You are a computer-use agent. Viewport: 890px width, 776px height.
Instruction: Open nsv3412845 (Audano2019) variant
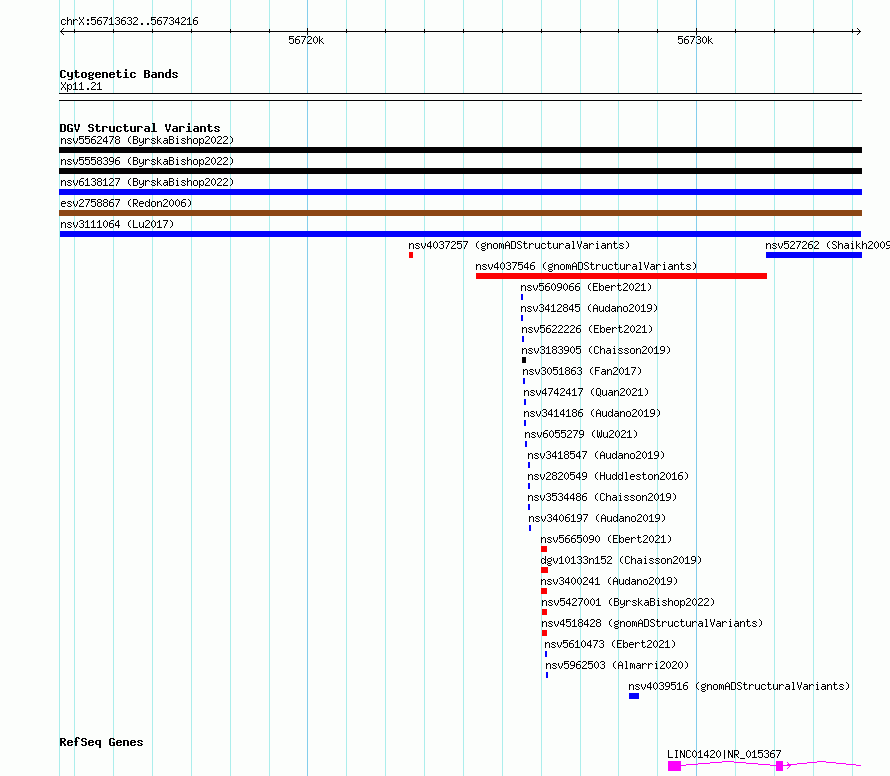click(x=589, y=308)
